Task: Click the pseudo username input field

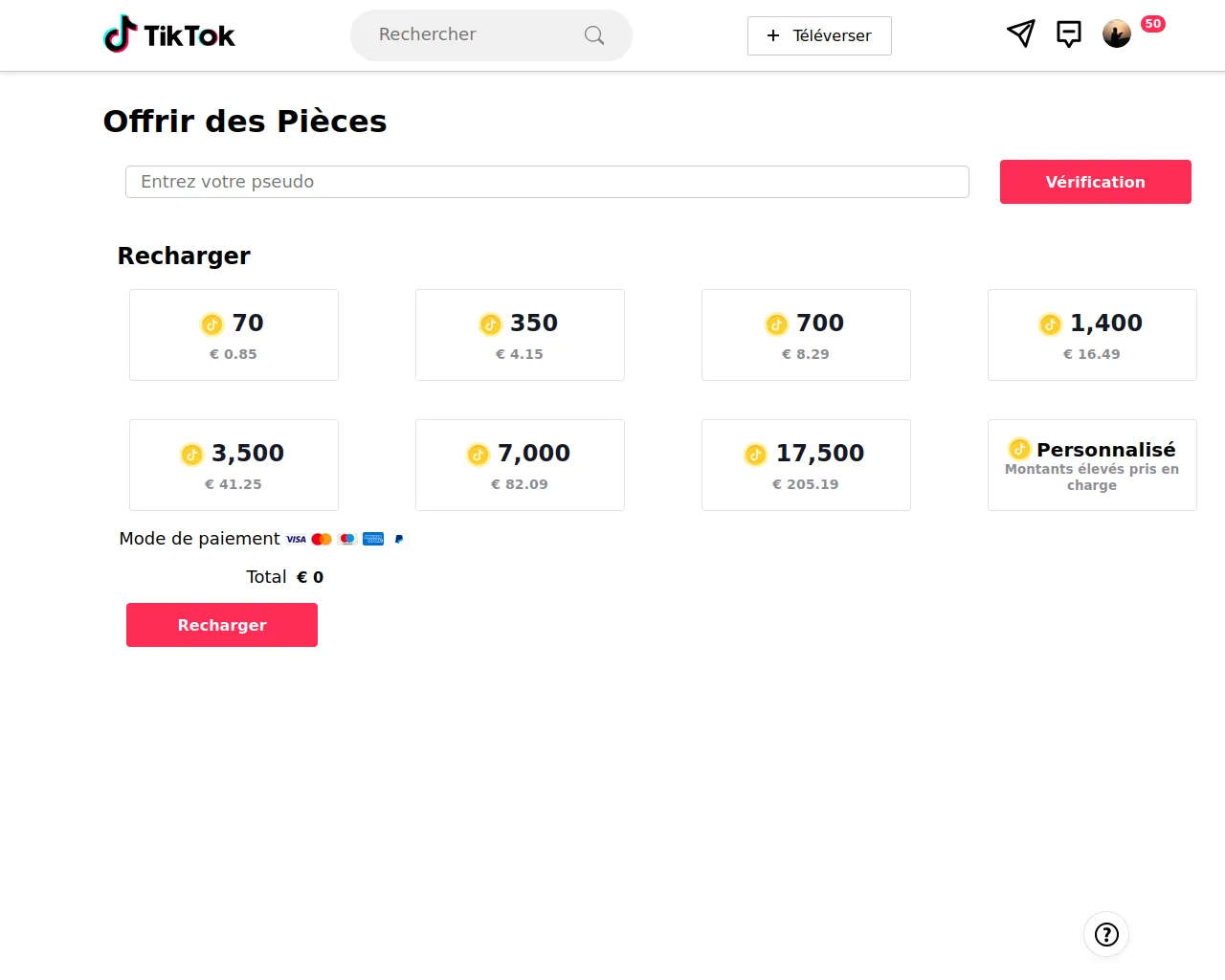Action: (546, 182)
